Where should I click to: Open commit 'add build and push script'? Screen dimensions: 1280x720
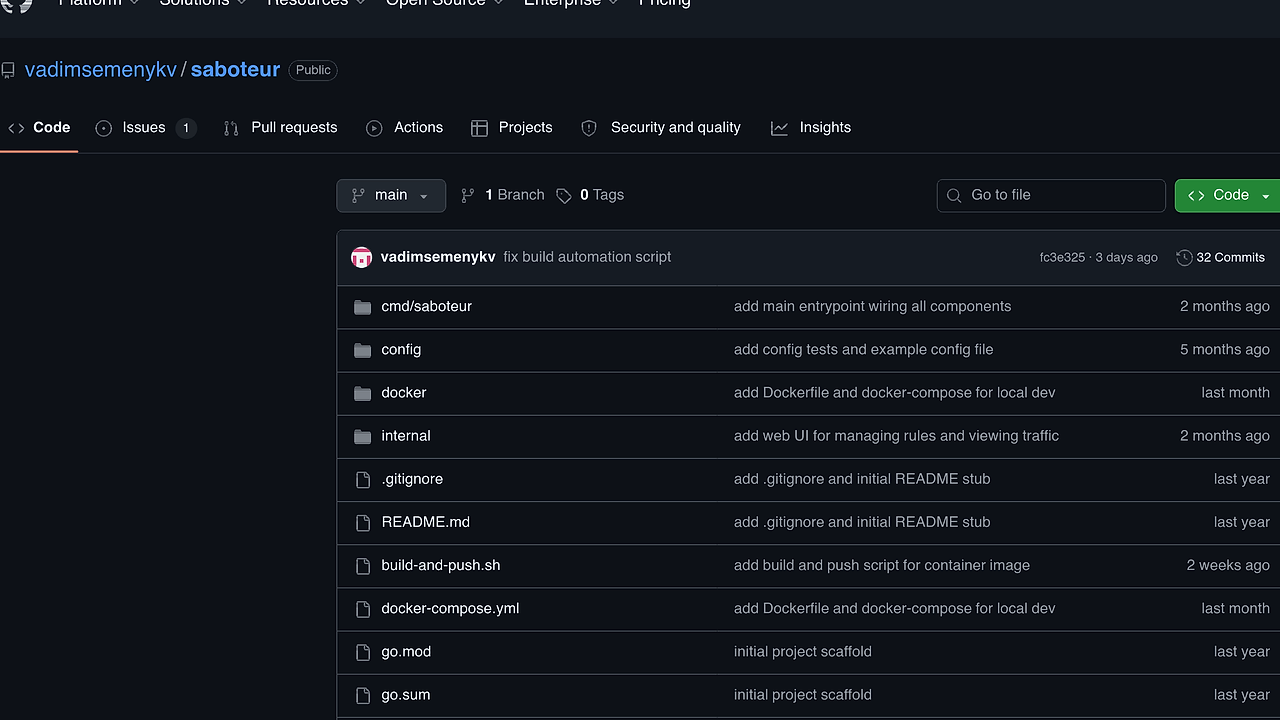pyautogui.click(x=881, y=564)
